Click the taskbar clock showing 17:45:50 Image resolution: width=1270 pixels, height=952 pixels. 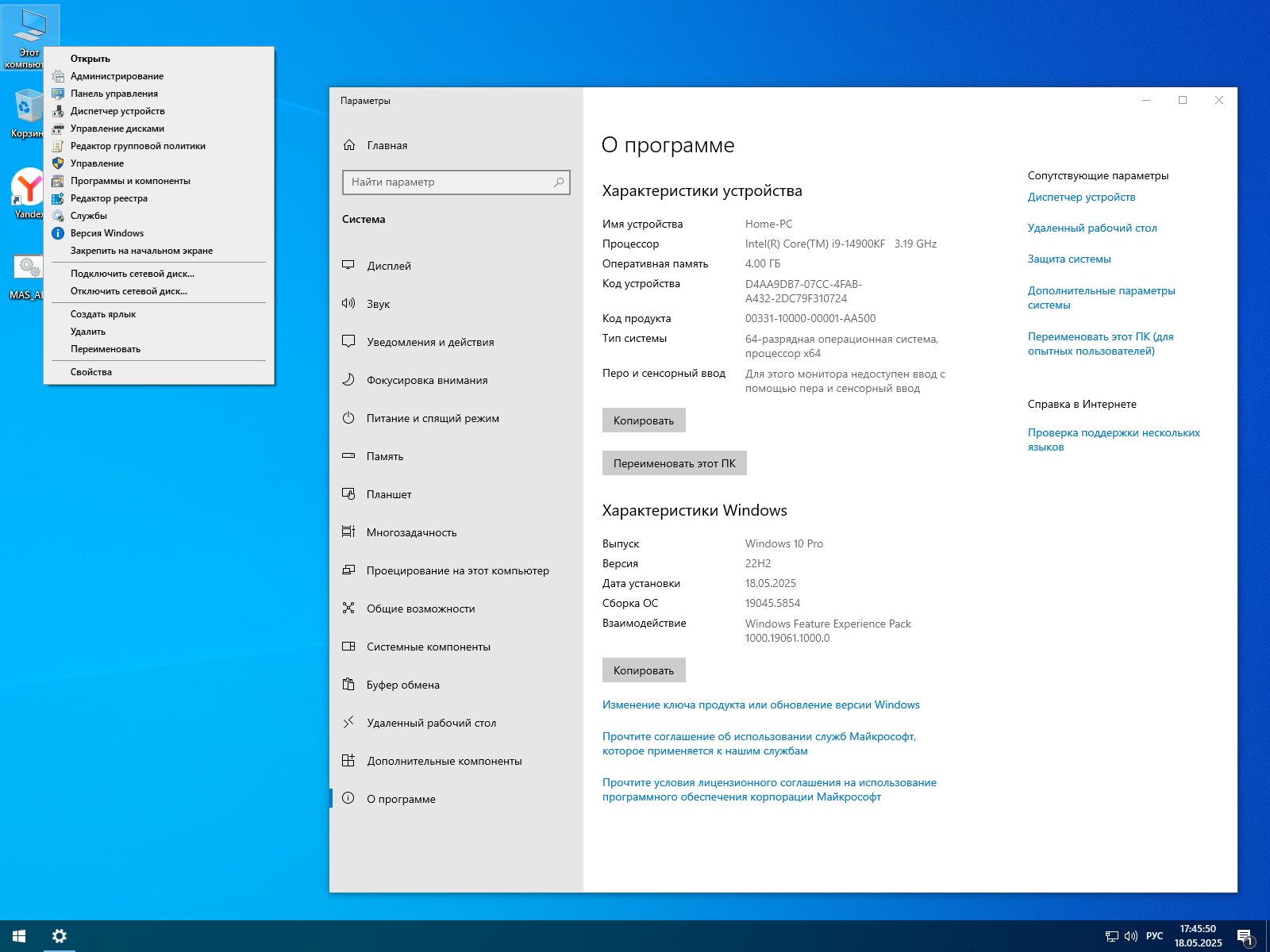coord(1199,936)
